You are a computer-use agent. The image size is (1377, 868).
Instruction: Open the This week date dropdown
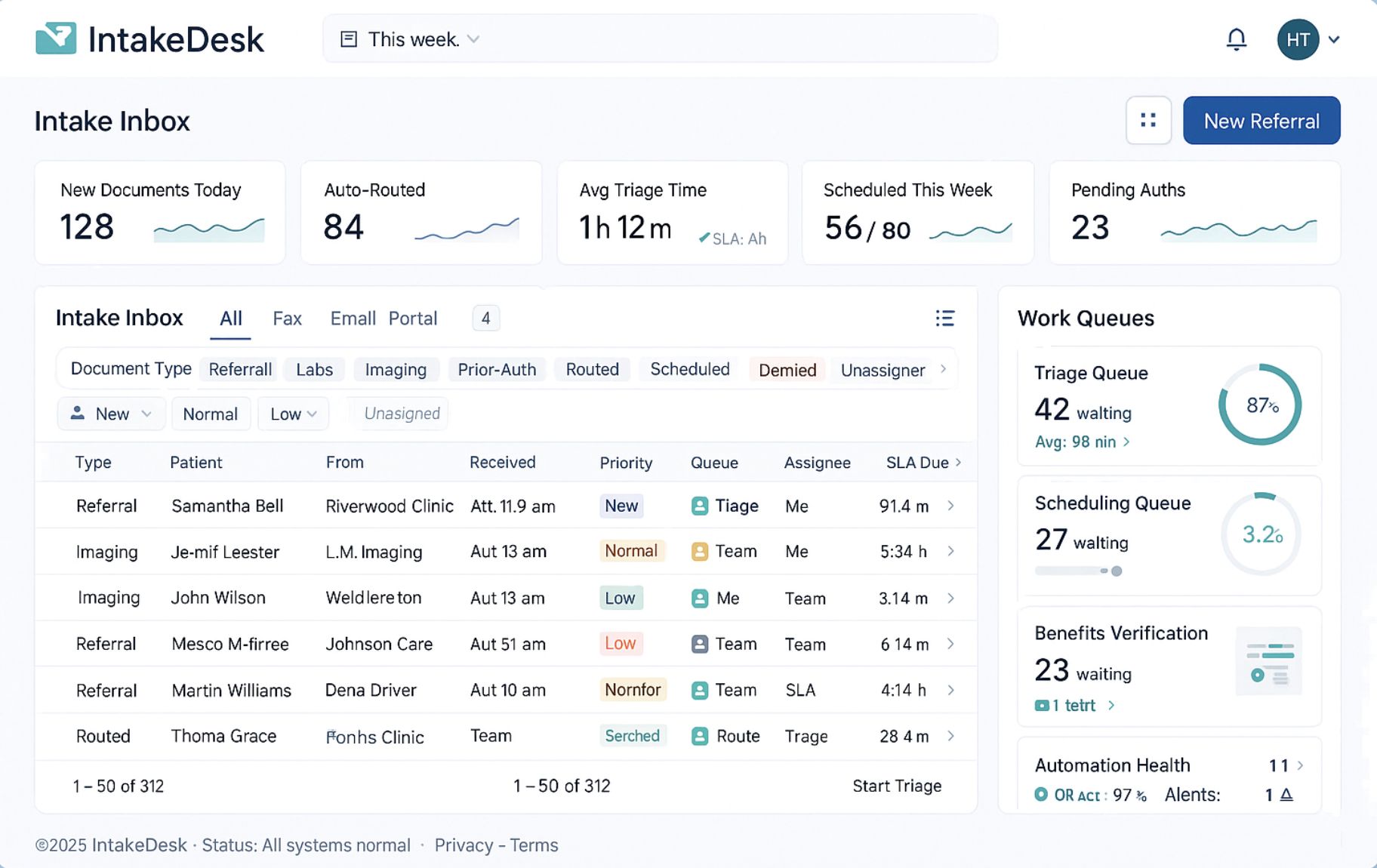pos(411,39)
